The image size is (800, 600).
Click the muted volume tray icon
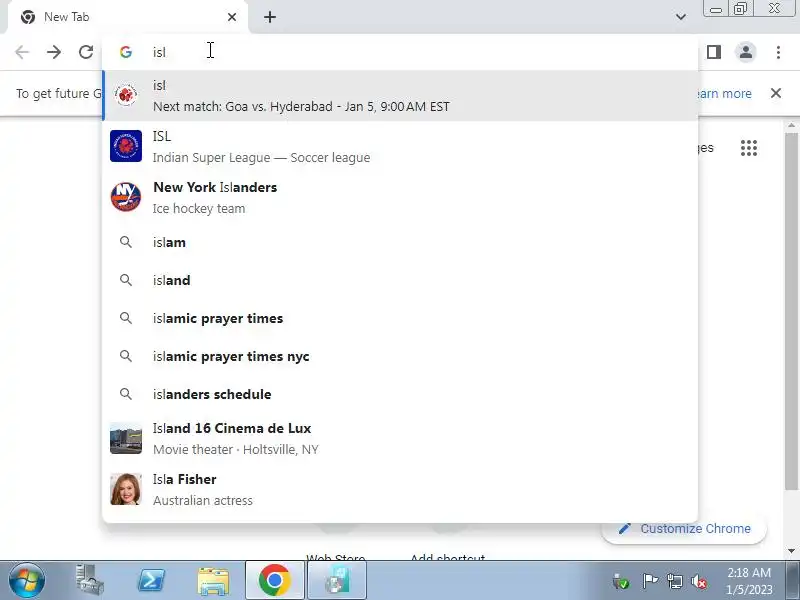(699, 581)
